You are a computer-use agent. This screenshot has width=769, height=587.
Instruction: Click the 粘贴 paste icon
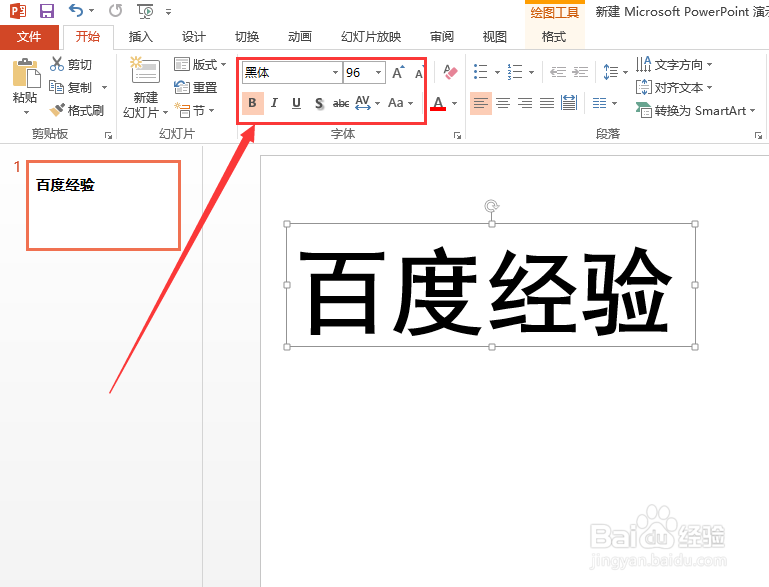click(26, 73)
